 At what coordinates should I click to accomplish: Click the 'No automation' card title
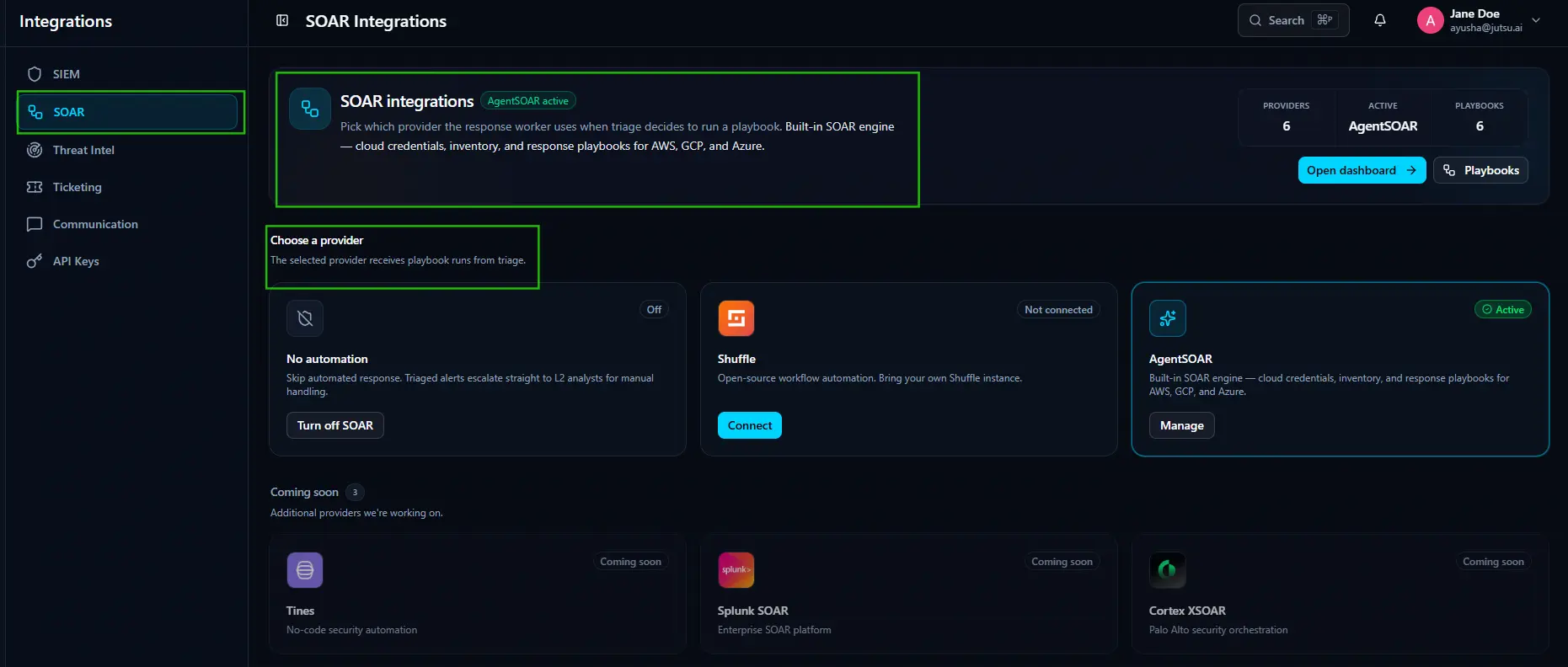[x=327, y=359]
